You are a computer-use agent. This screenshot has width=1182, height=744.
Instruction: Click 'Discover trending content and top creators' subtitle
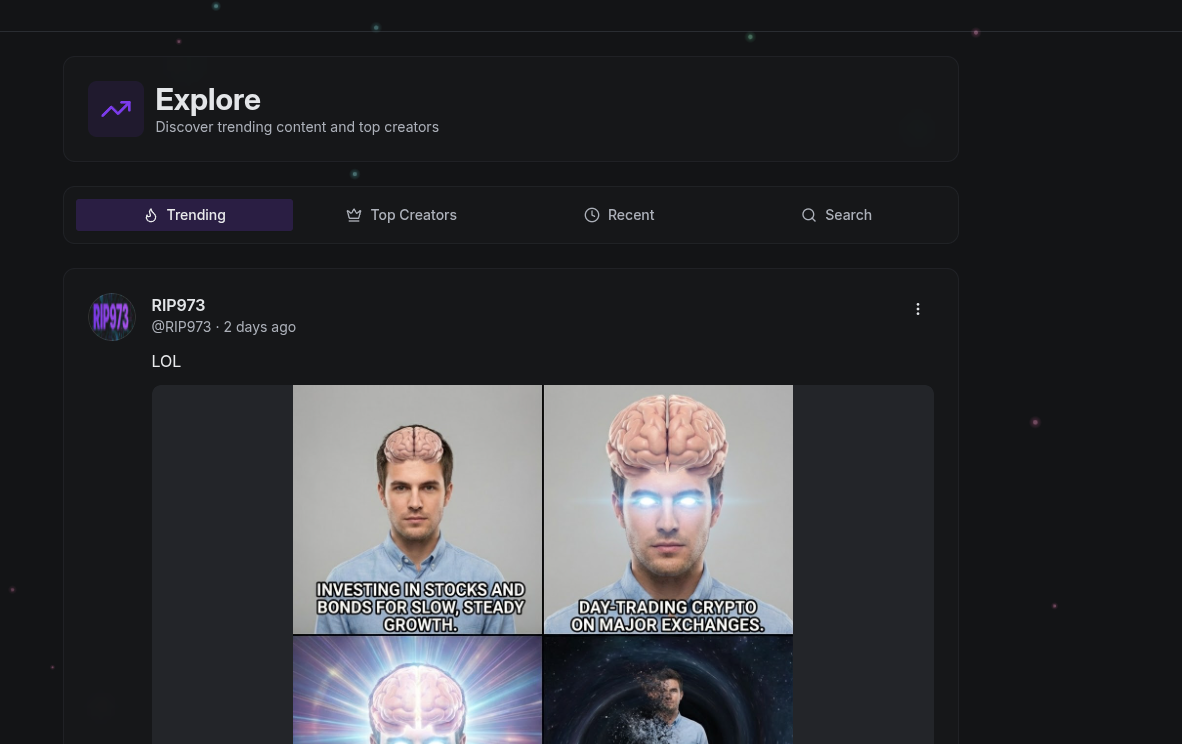[297, 127]
